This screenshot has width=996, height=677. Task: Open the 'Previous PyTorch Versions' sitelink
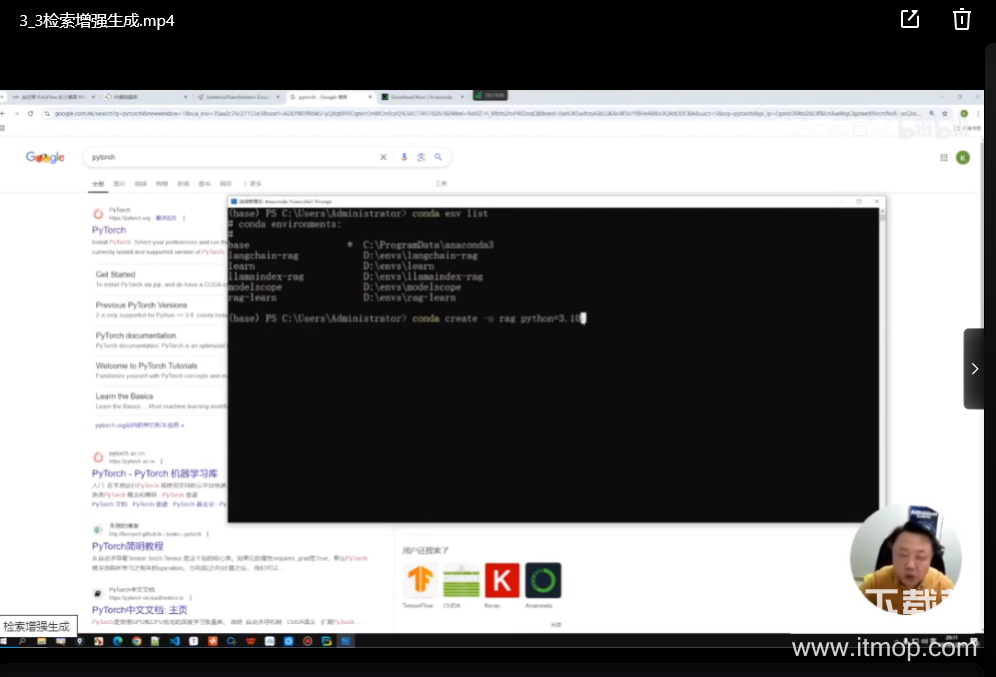[x=142, y=305]
